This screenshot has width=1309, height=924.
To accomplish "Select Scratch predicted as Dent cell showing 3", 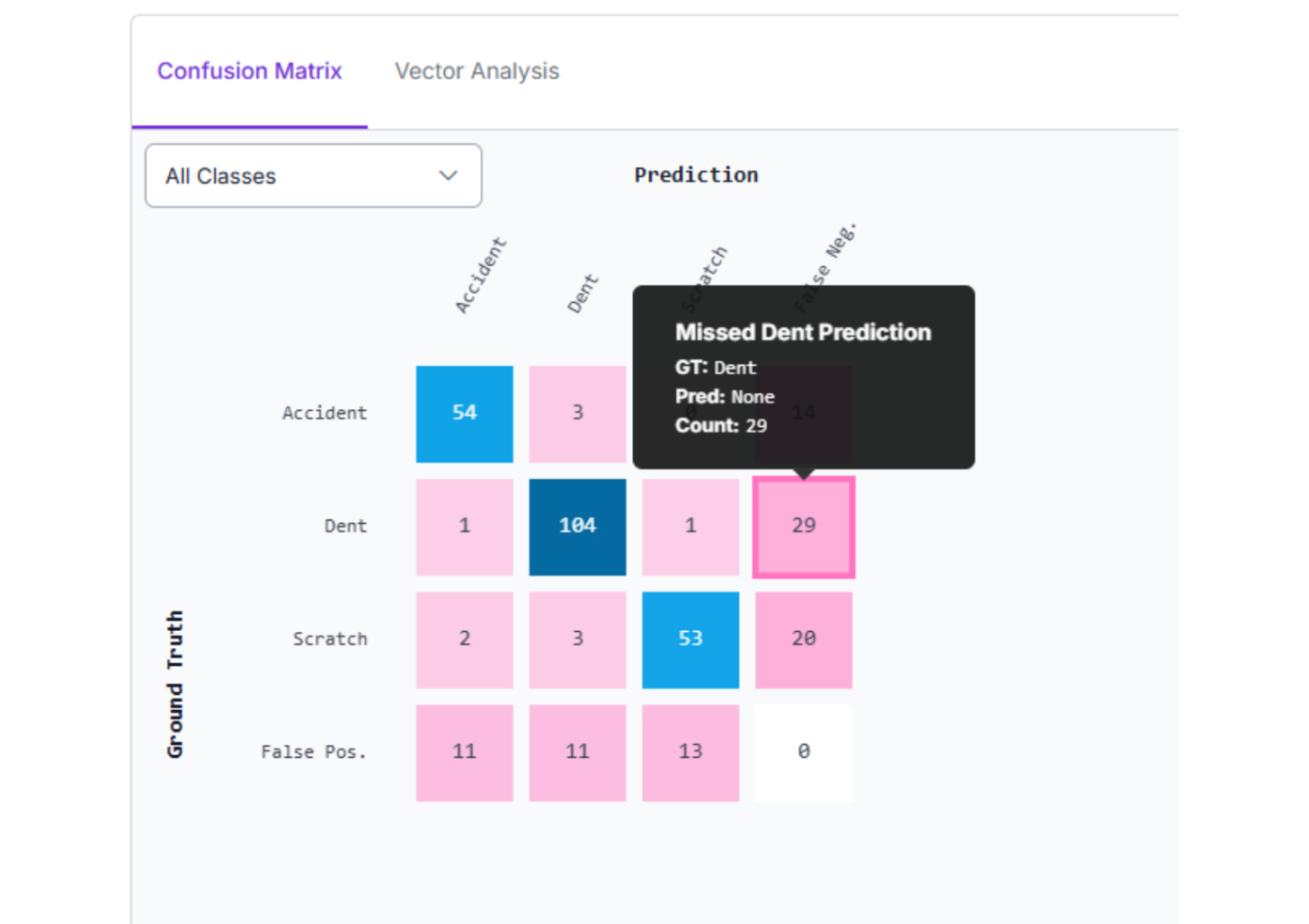I will [x=577, y=639].
